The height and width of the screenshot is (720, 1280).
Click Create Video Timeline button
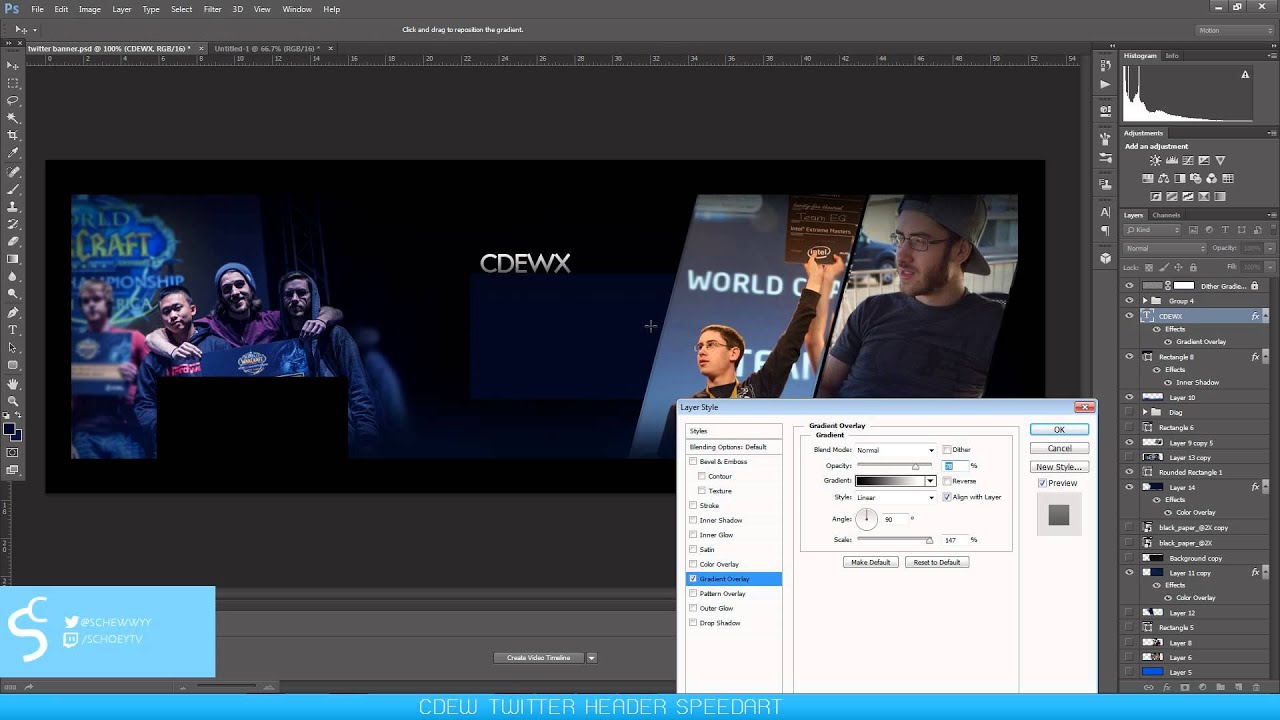(x=539, y=658)
